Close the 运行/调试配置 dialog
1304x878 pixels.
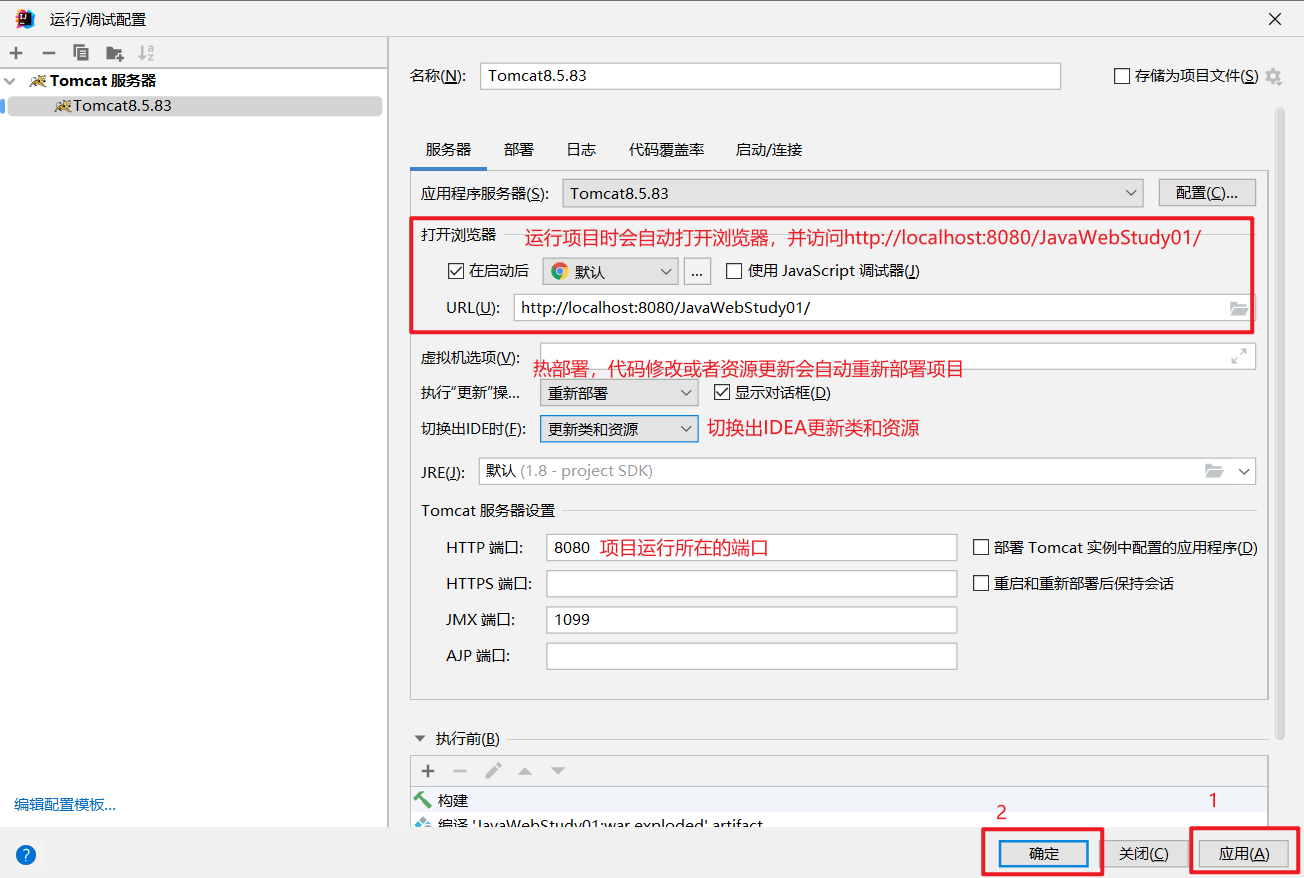coord(1275,19)
